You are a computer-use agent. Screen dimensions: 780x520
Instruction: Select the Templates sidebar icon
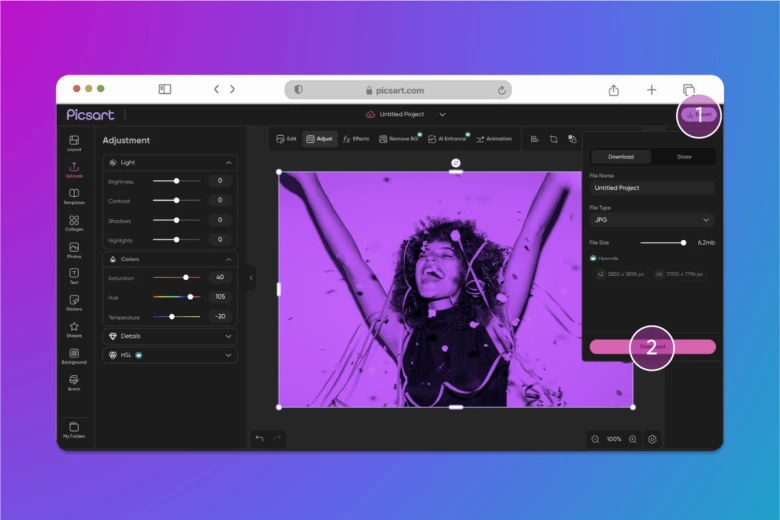pos(74,196)
